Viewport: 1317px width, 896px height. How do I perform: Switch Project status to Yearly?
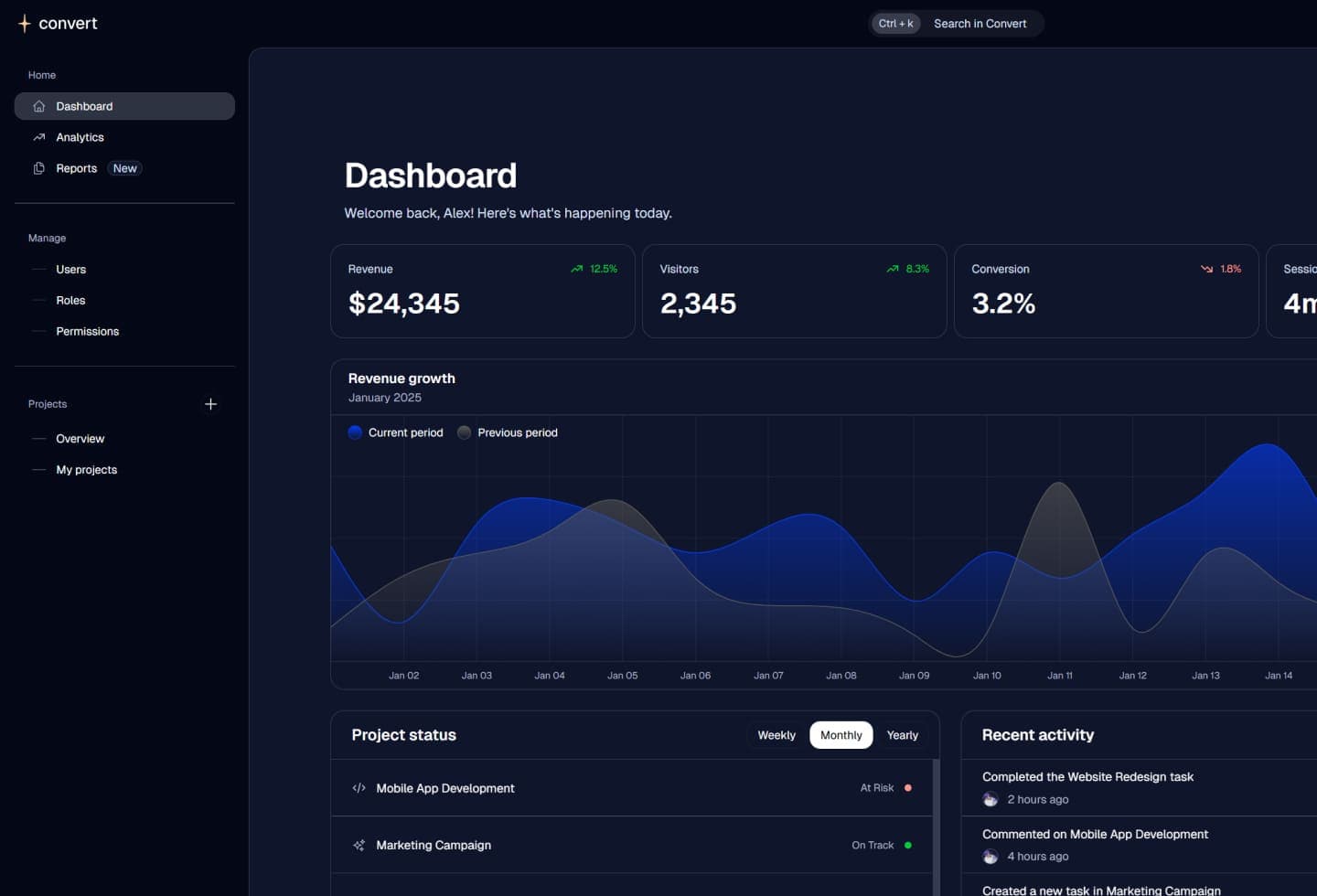903,735
